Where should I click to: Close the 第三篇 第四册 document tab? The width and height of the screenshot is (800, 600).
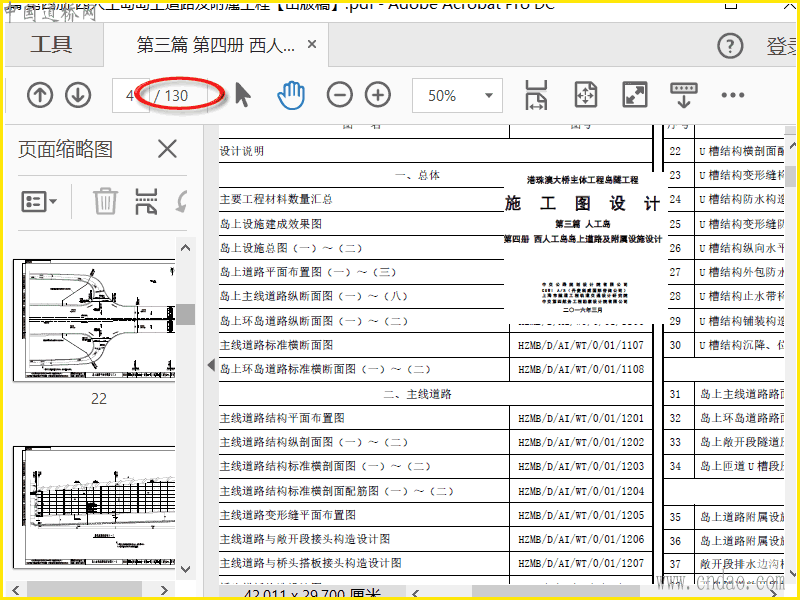point(312,44)
